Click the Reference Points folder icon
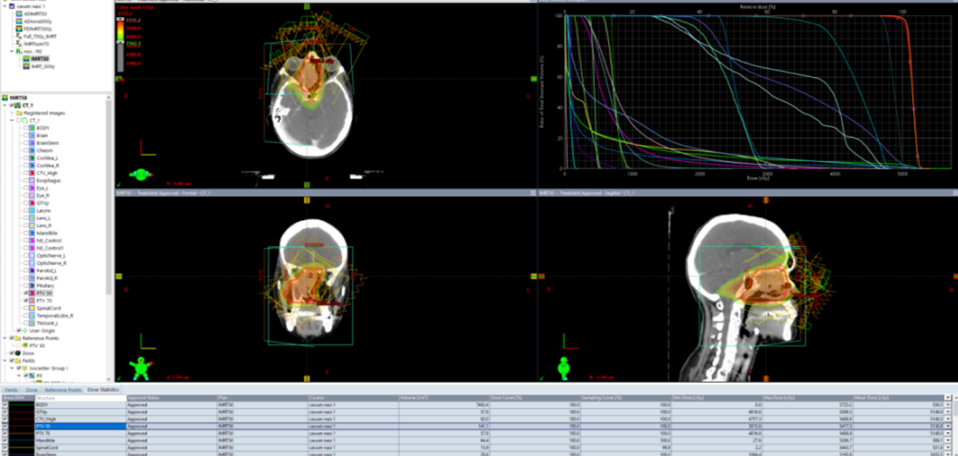The image size is (958, 456). coord(17,338)
